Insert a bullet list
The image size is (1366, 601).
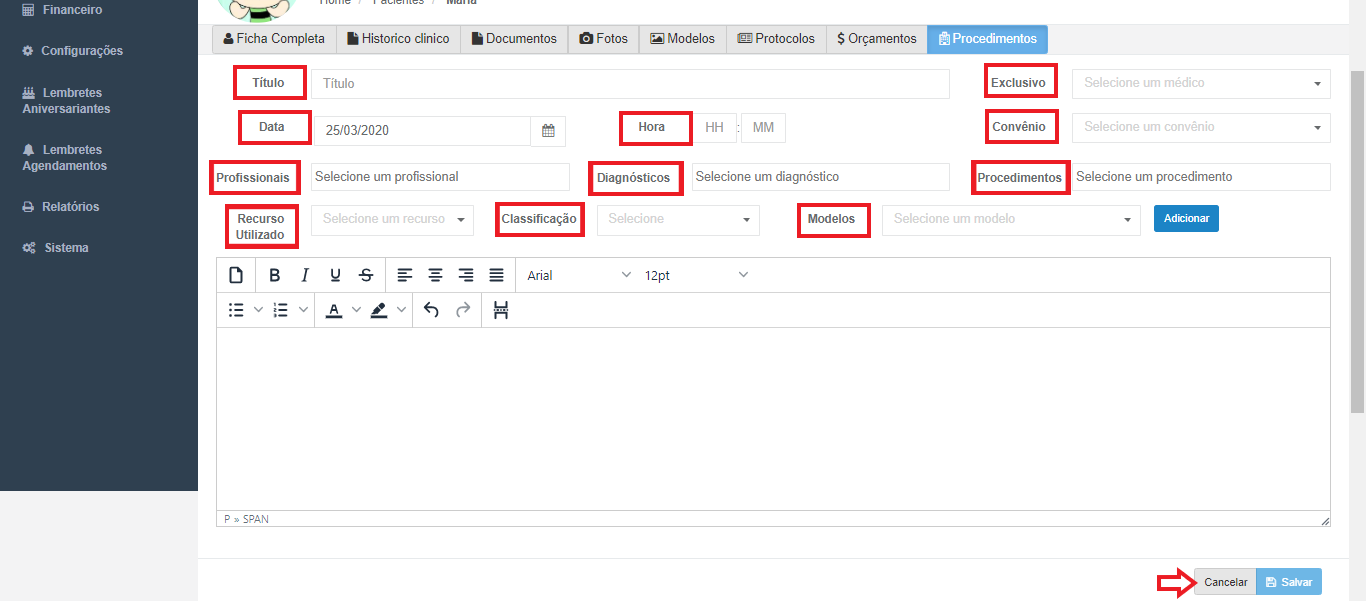pos(237,310)
